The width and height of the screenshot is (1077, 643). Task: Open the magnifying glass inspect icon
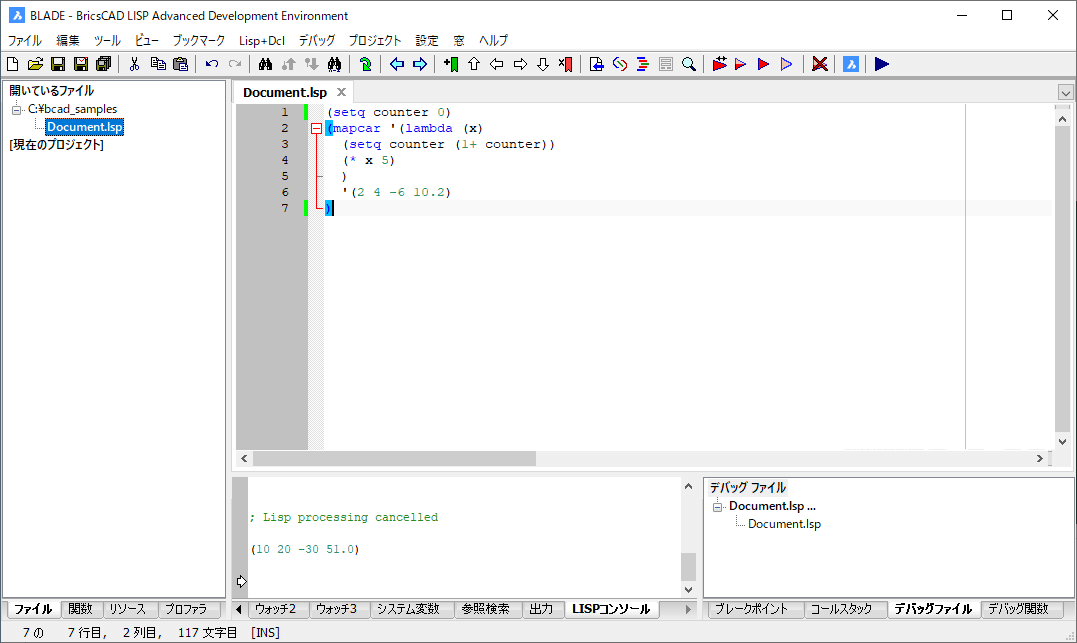pos(689,64)
